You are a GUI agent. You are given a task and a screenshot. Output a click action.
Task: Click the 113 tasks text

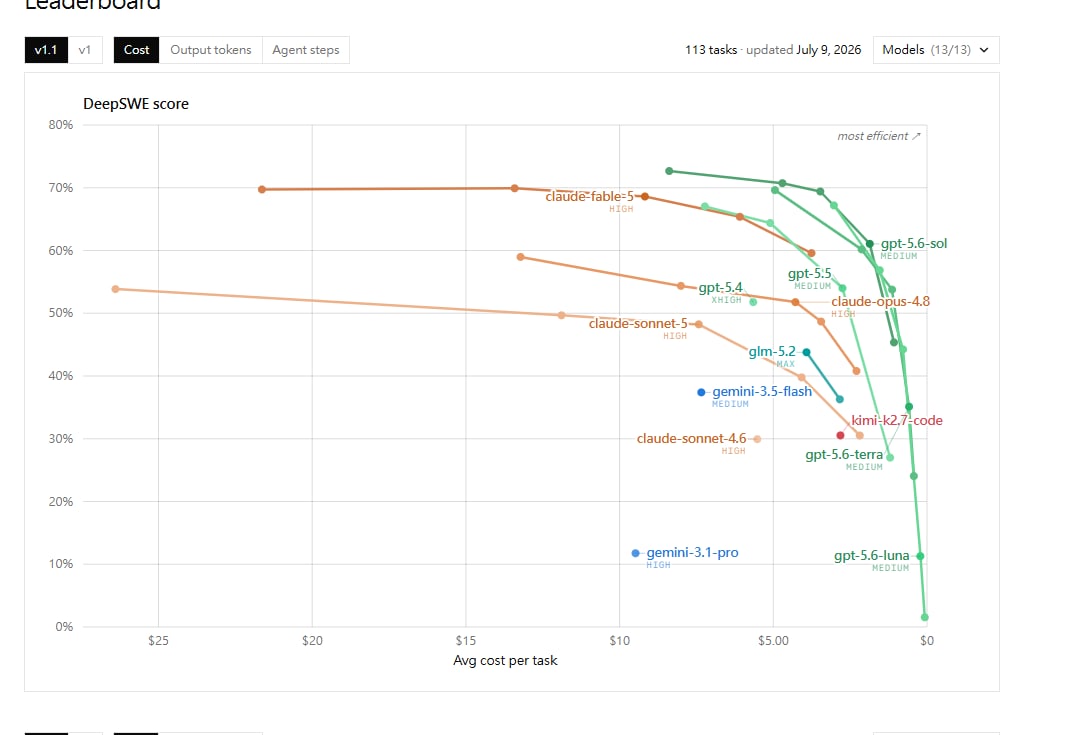click(x=711, y=50)
